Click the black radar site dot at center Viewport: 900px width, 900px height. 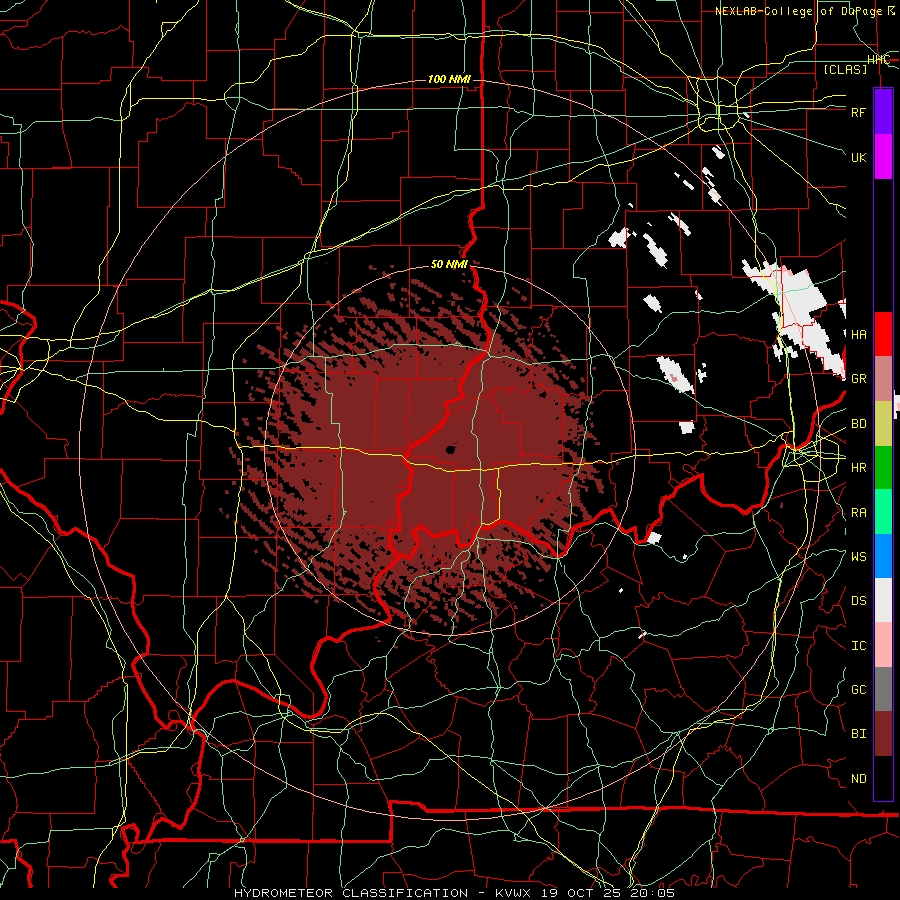pos(451,449)
